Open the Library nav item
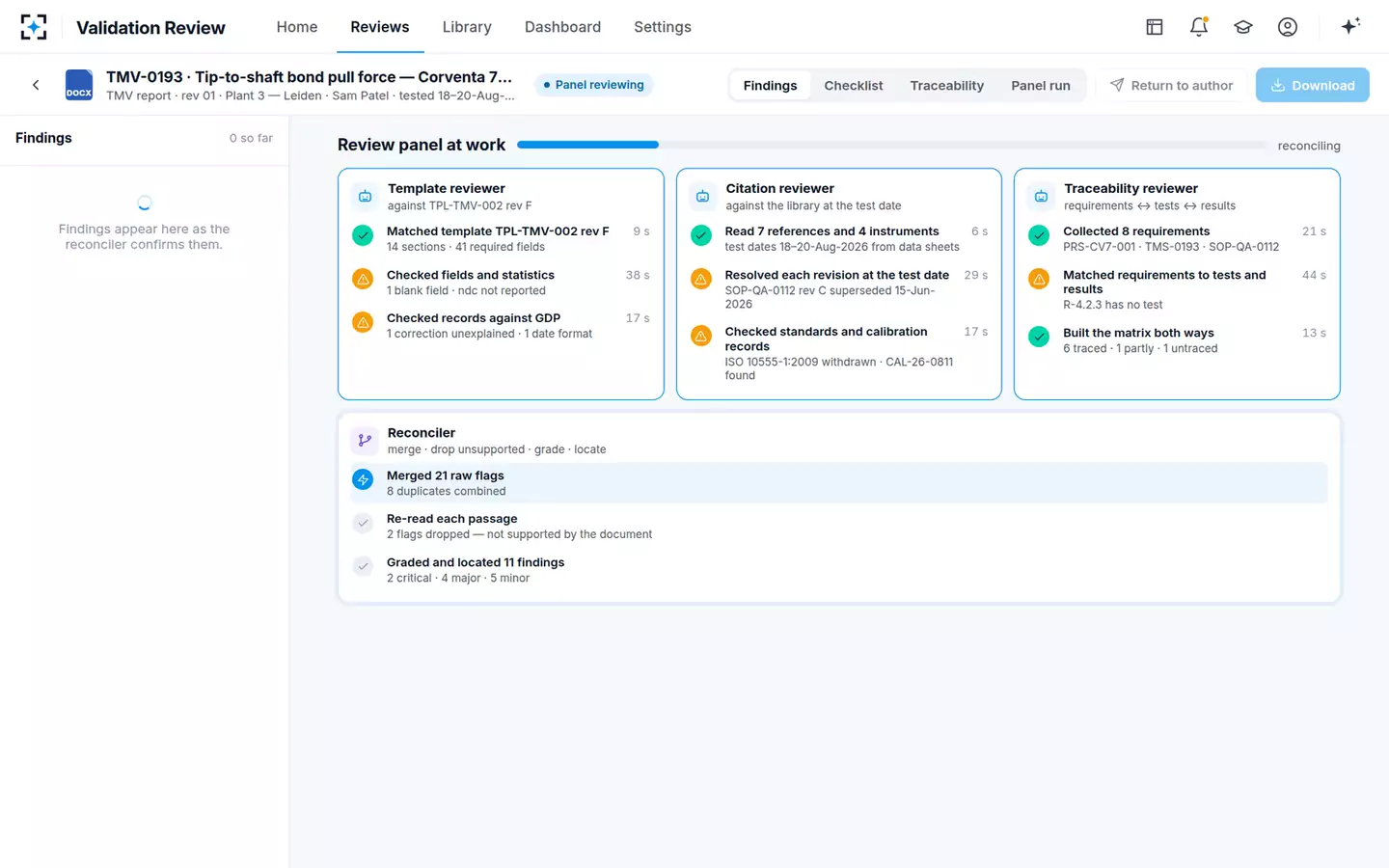Image resolution: width=1389 pixels, height=868 pixels. point(467,27)
